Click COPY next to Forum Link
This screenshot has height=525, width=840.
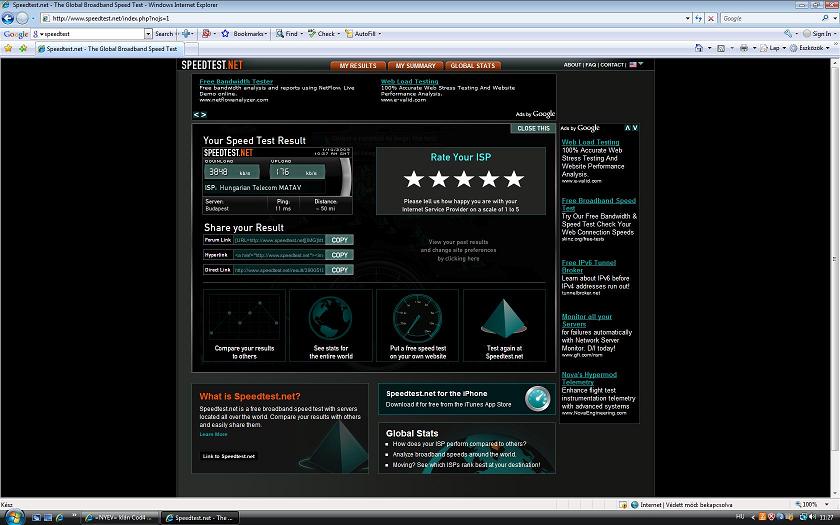pos(339,240)
